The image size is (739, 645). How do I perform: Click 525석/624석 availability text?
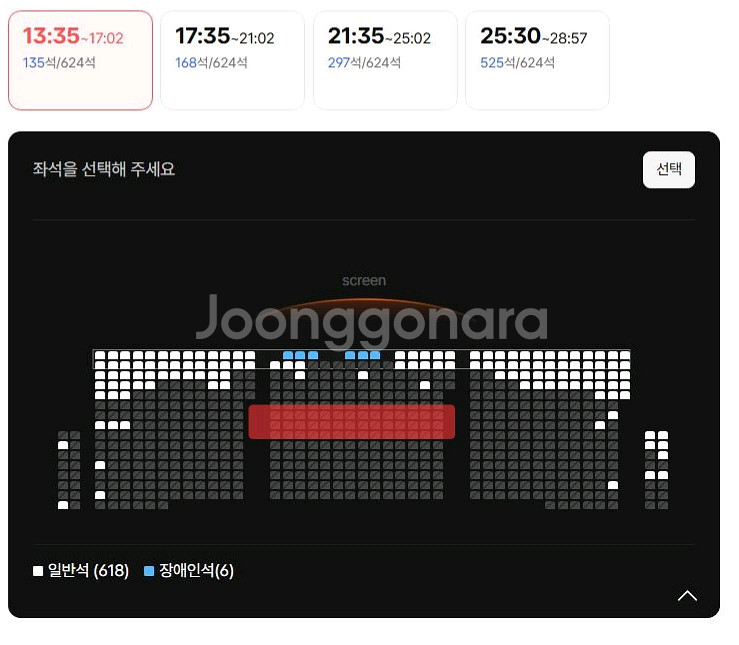(517, 63)
